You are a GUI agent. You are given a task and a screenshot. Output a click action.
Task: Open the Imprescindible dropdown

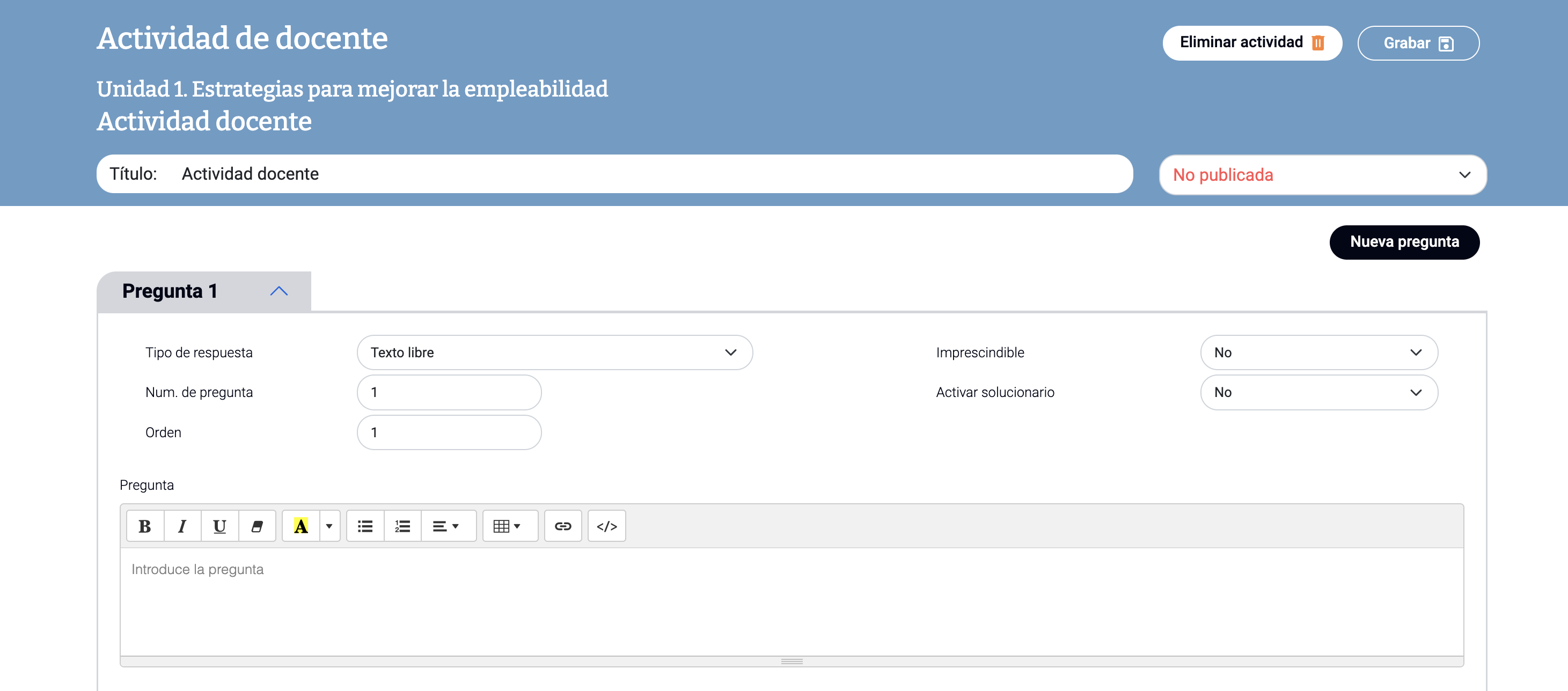click(x=1318, y=352)
